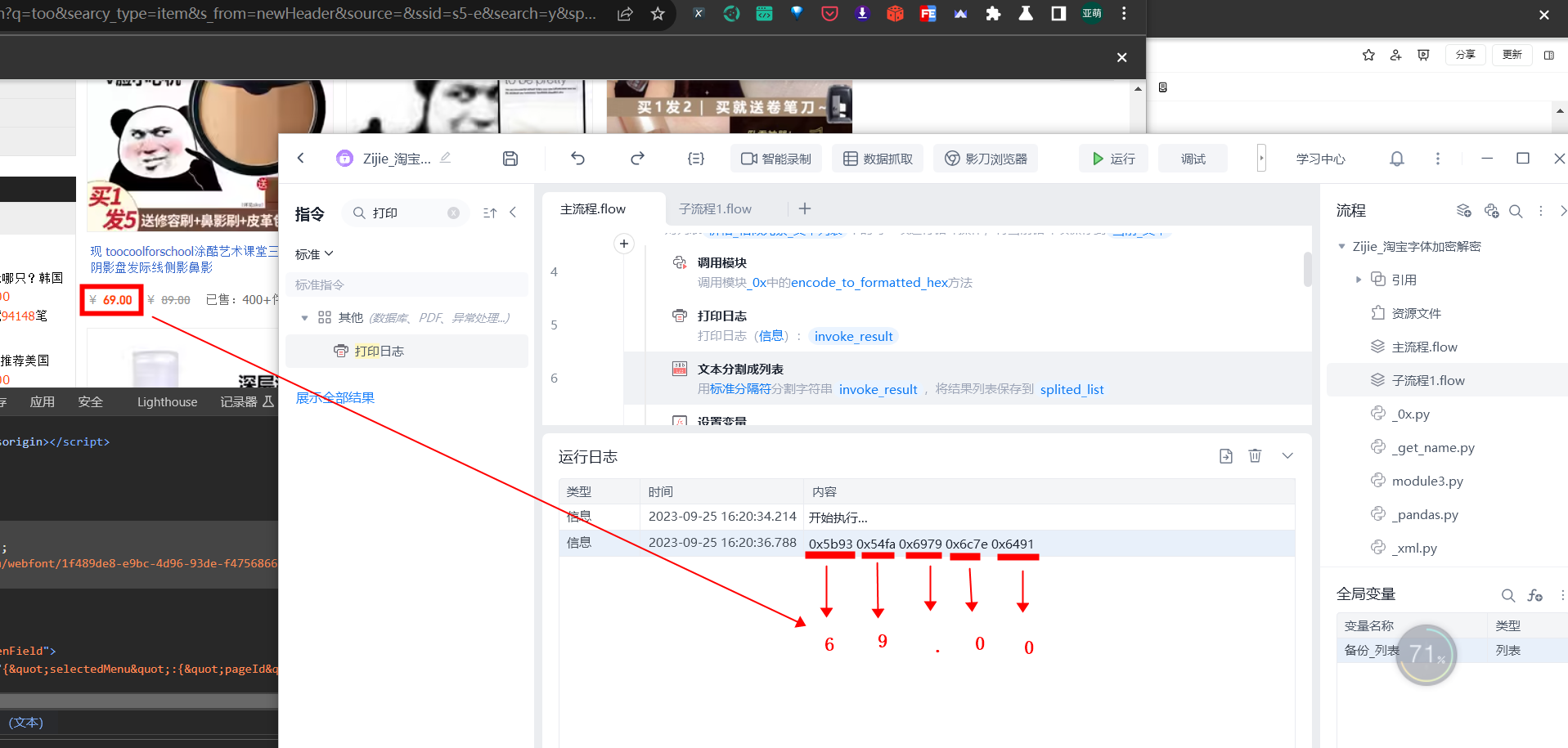Click 展示全部结果 link
Viewport: 1568px width, 748px height.
pyautogui.click(x=335, y=397)
